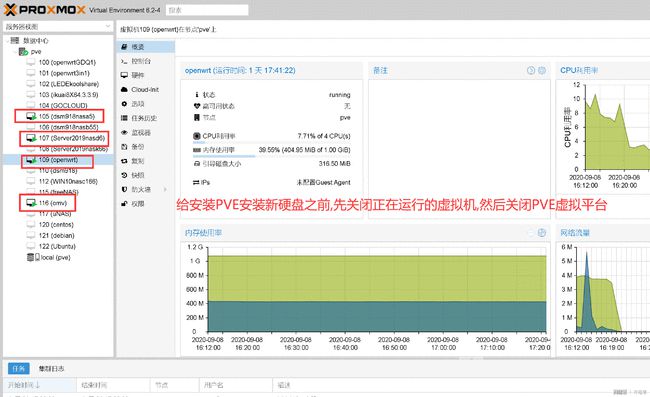The width and height of the screenshot is (650, 397).
Task: Click the Proxmox logo
Action: click(45, 10)
